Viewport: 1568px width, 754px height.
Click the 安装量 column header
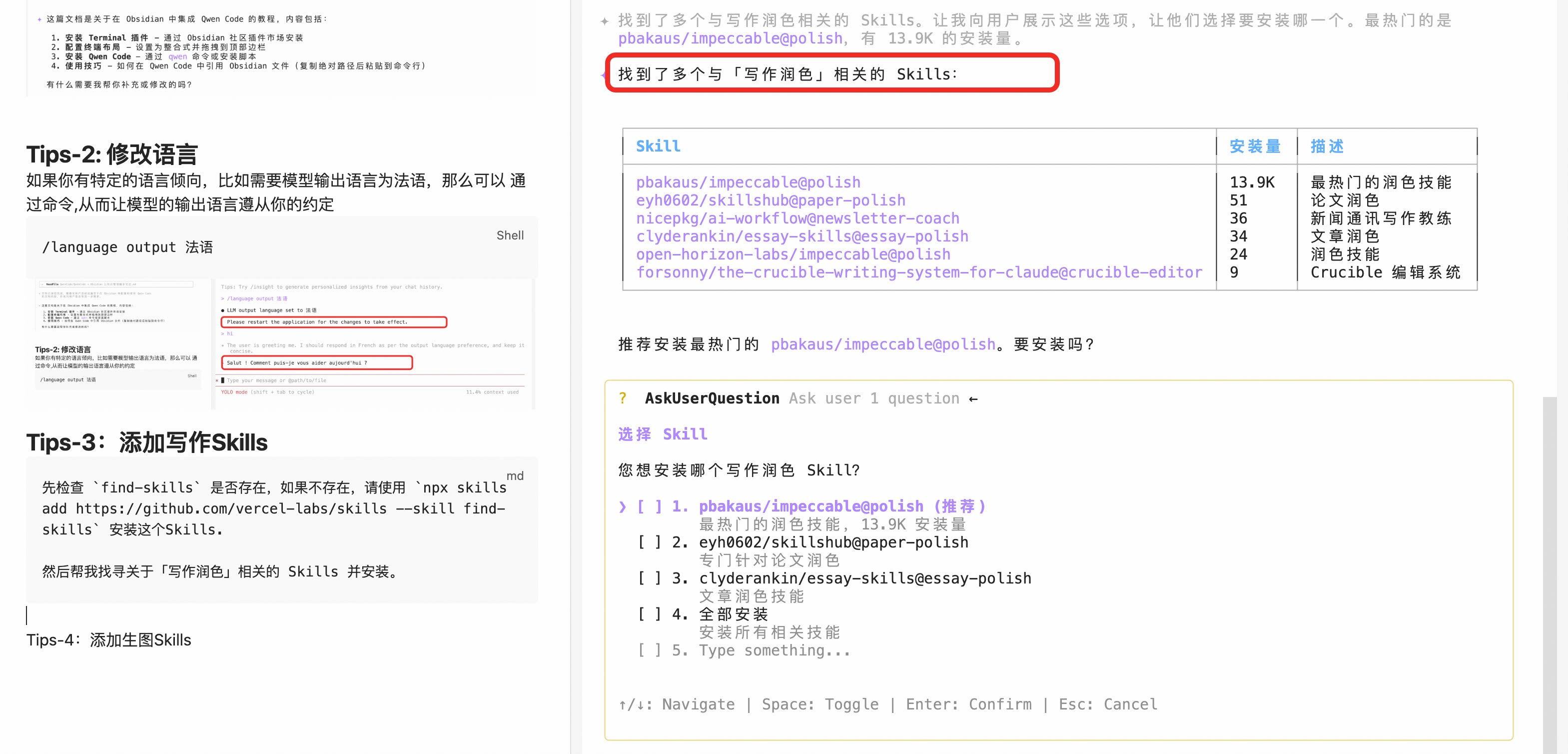(x=1255, y=146)
